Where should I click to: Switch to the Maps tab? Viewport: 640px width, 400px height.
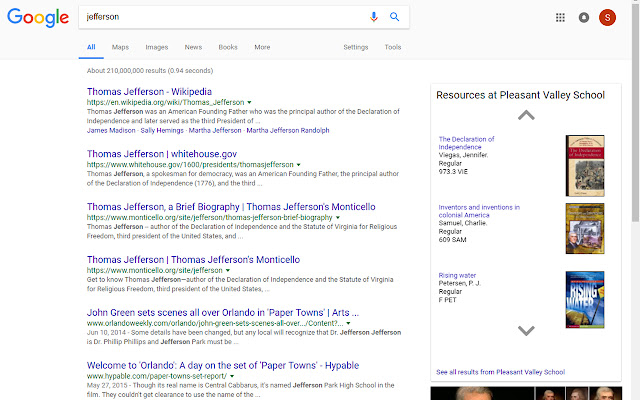coord(120,47)
